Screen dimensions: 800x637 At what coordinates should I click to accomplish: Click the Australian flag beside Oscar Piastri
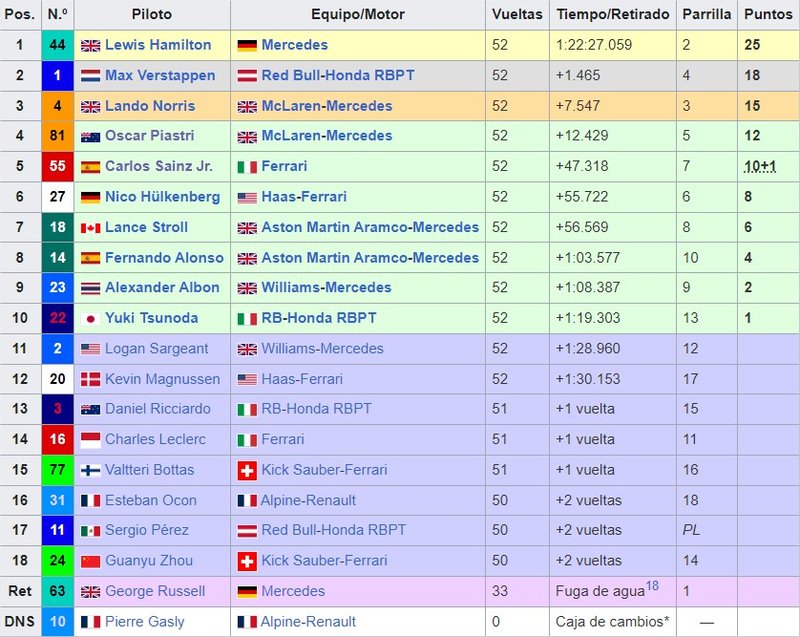[x=90, y=137]
